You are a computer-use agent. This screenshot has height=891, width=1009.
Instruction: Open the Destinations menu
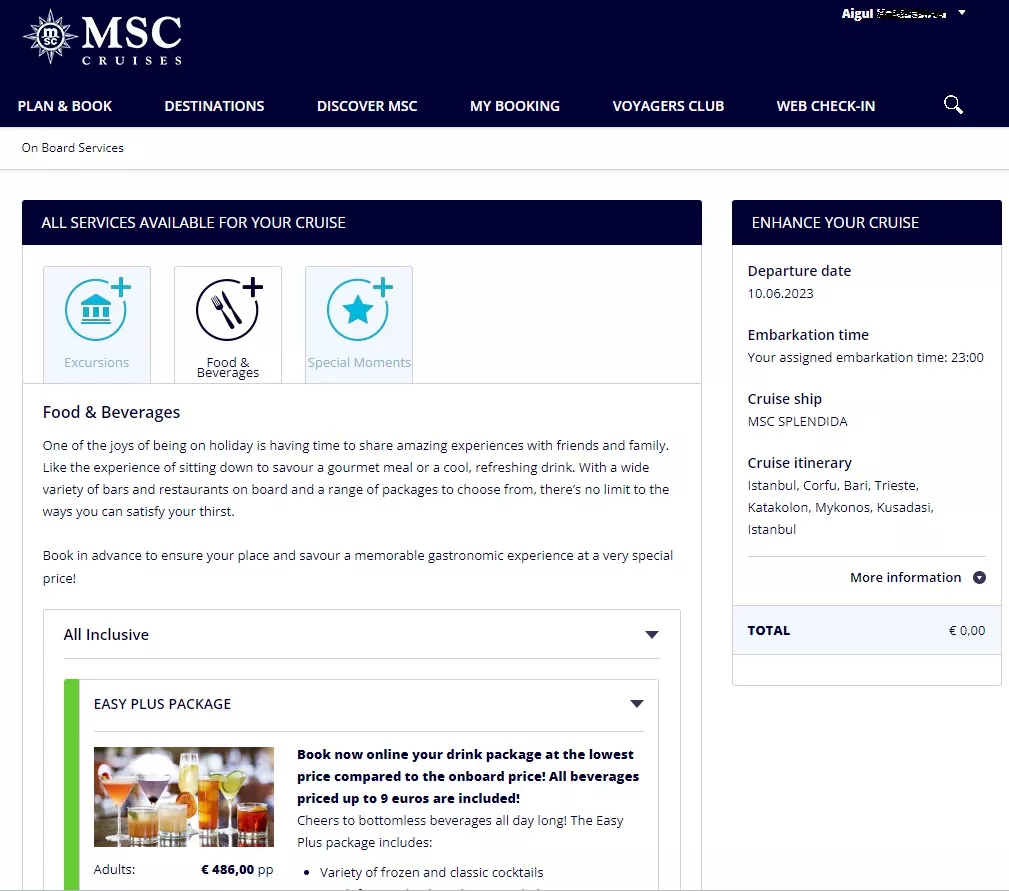pyautogui.click(x=214, y=106)
